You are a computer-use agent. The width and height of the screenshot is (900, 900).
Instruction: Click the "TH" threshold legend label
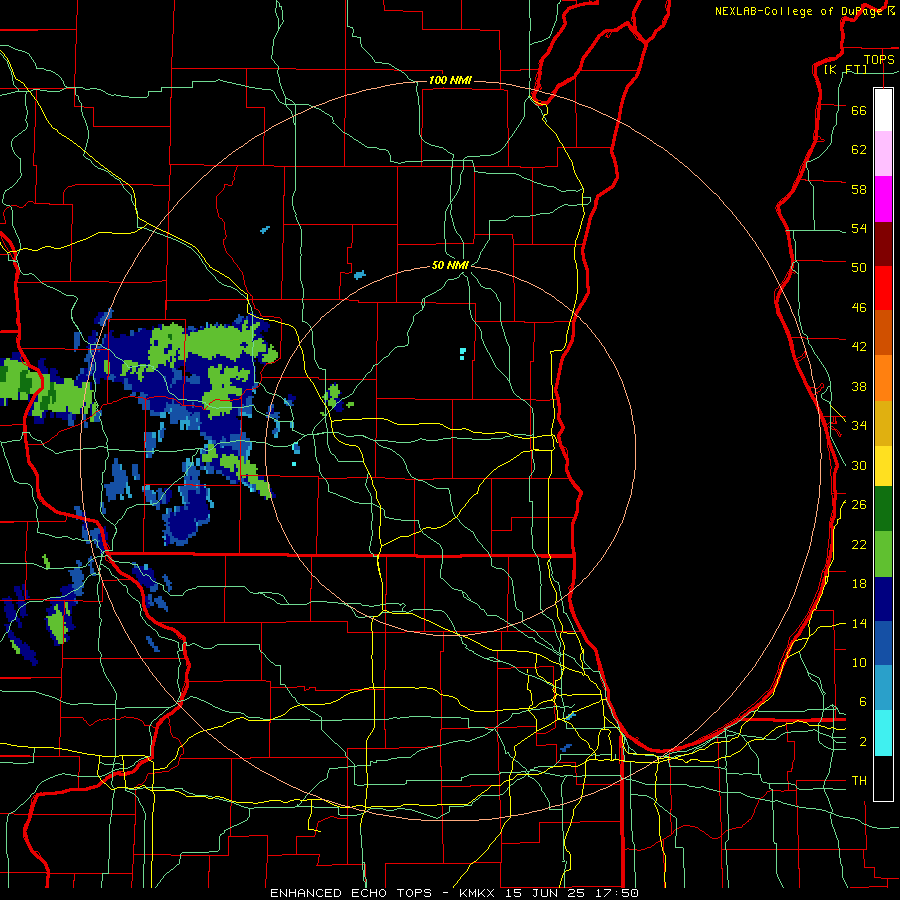859,781
